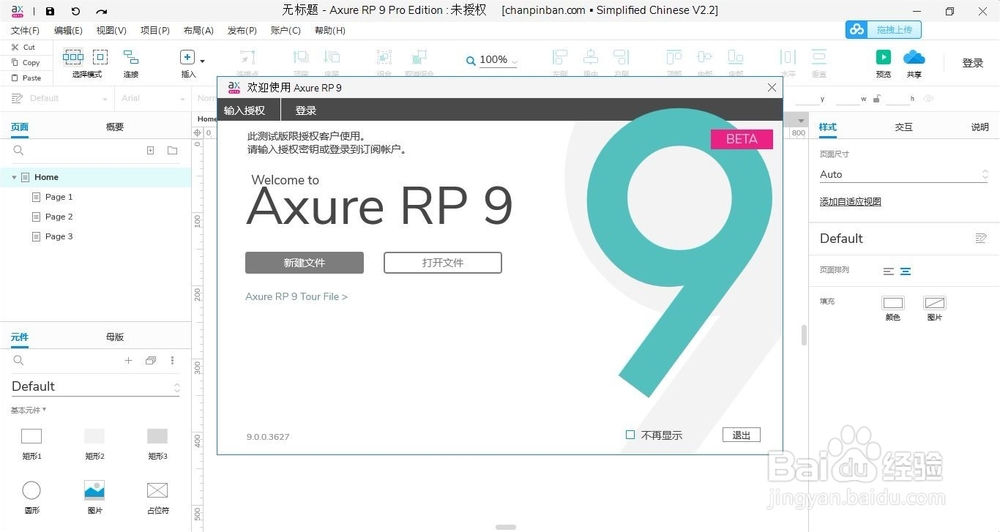Click the pages panel search icon
This screenshot has width=1000, height=532.
click(18, 151)
